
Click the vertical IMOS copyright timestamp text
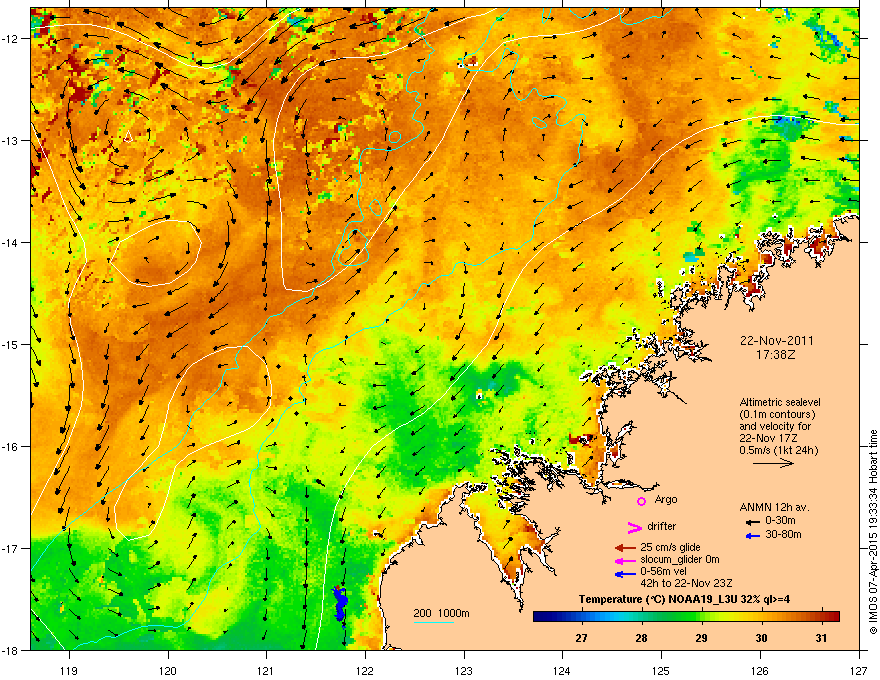(873, 532)
